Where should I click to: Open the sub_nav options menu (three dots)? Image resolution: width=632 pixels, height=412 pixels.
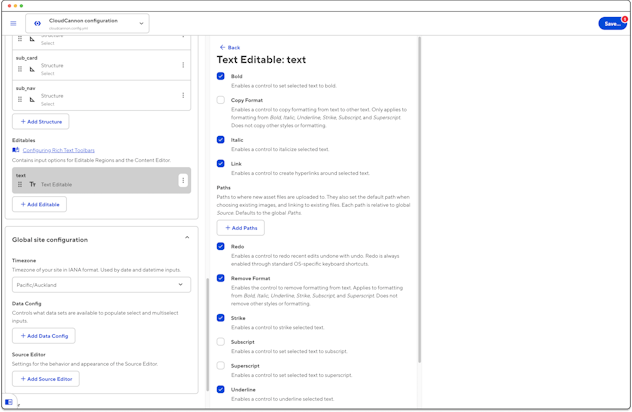[x=183, y=96]
